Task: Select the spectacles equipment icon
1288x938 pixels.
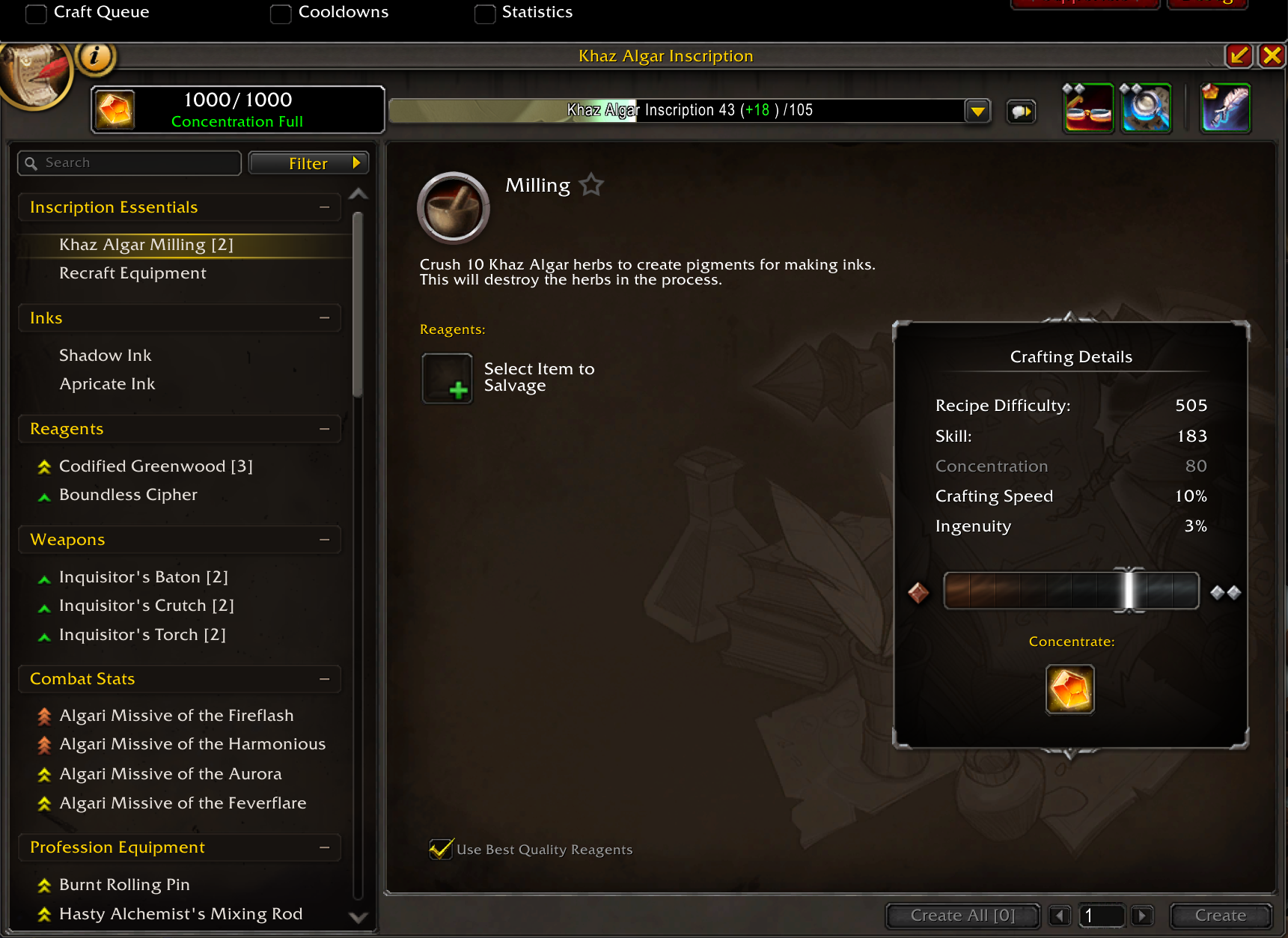Action: [x=1089, y=109]
